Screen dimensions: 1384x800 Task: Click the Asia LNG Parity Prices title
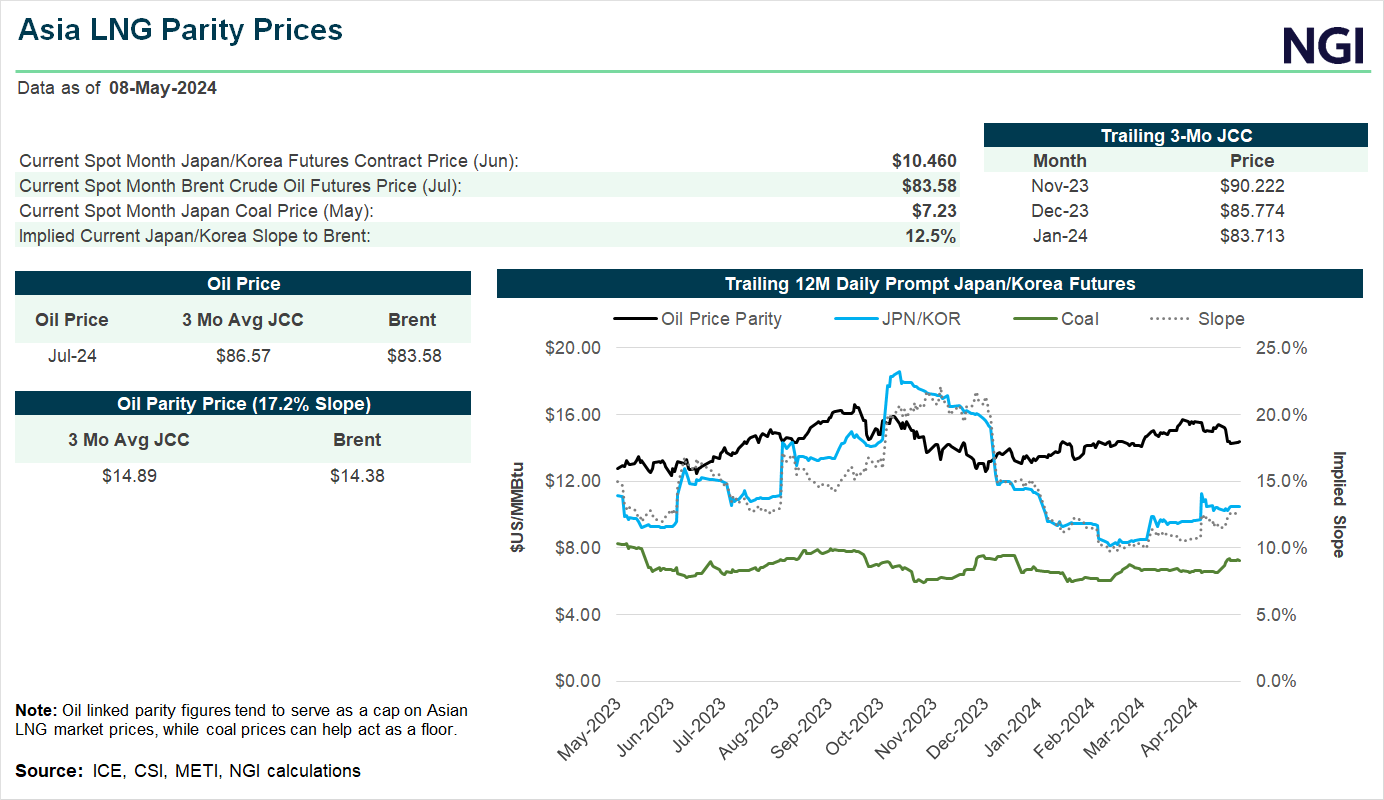tap(181, 30)
